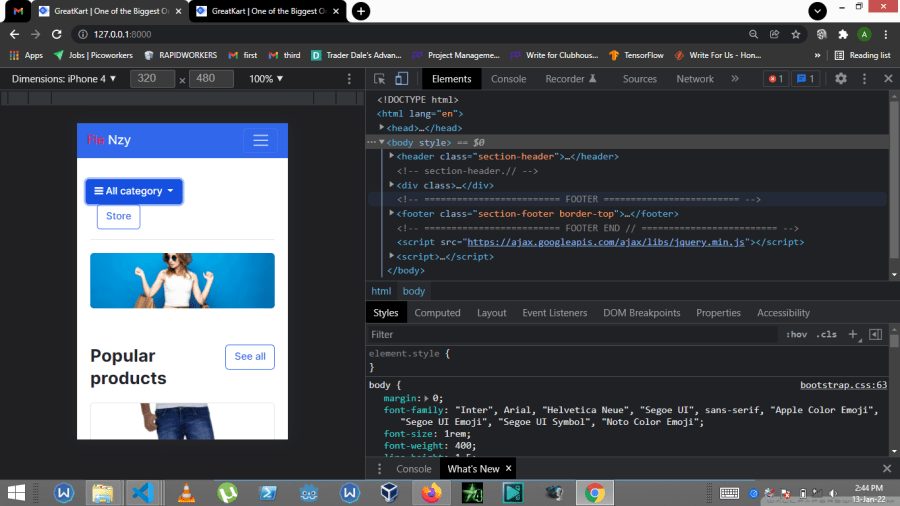This screenshot has height=506, width=900.
Task: Close the DevTools panel
Action: pos(888,79)
